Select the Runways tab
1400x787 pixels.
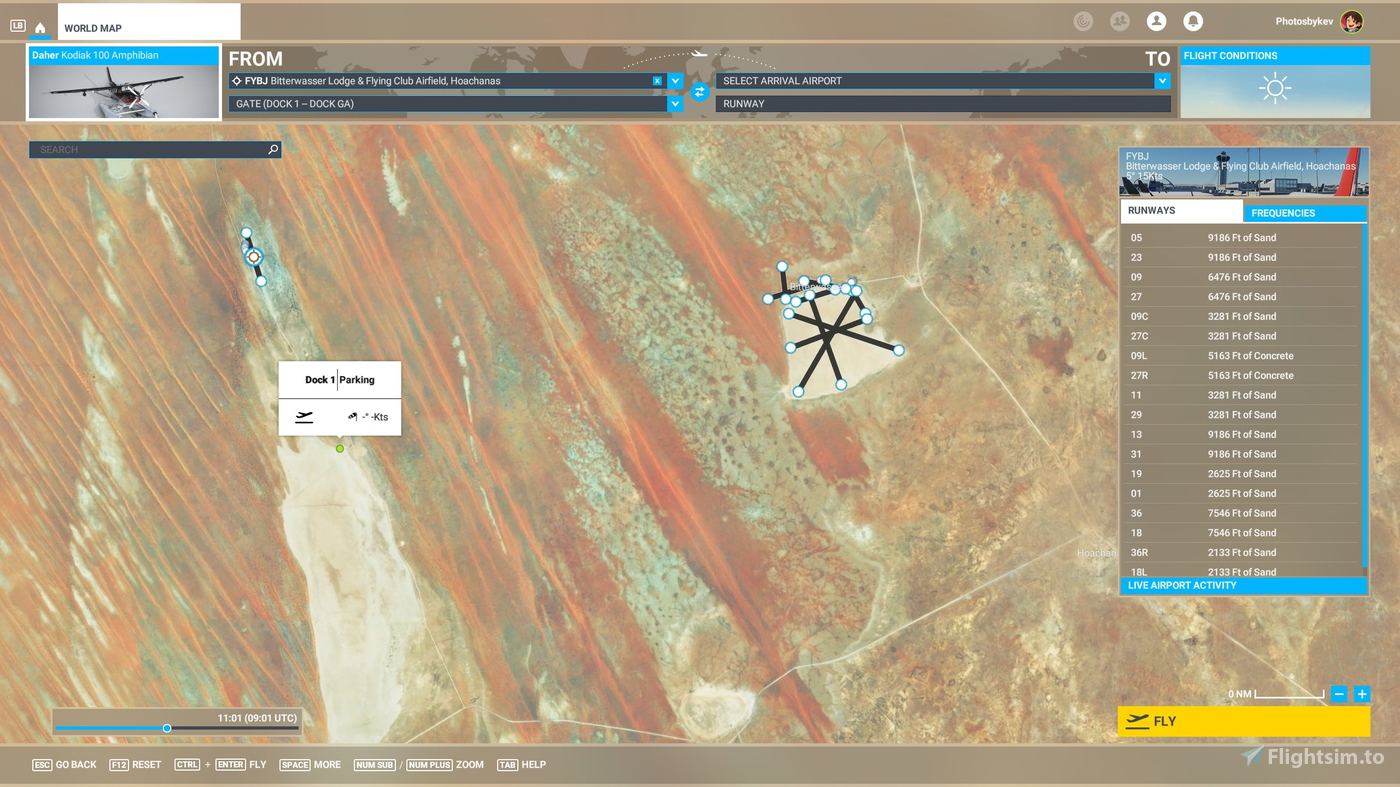pyautogui.click(x=1181, y=211)
